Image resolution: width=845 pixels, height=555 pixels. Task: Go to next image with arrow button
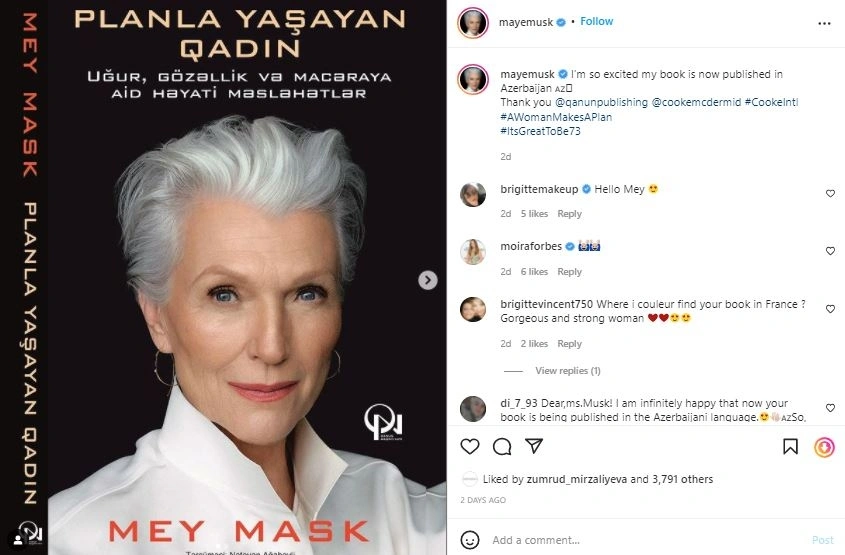pyautogui.click(x=427, y=281)
